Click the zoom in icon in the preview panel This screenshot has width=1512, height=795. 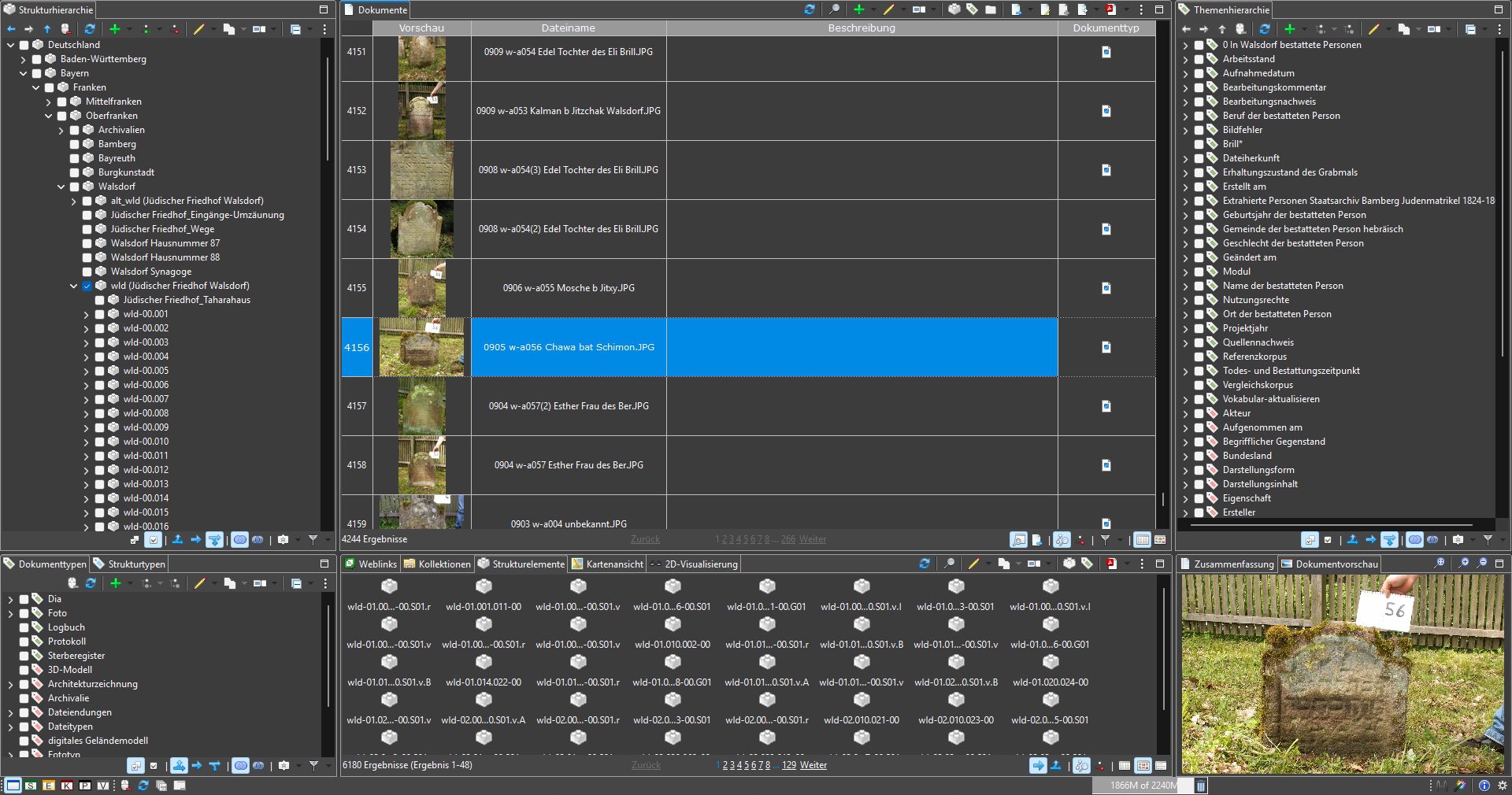coord(1463,564)
